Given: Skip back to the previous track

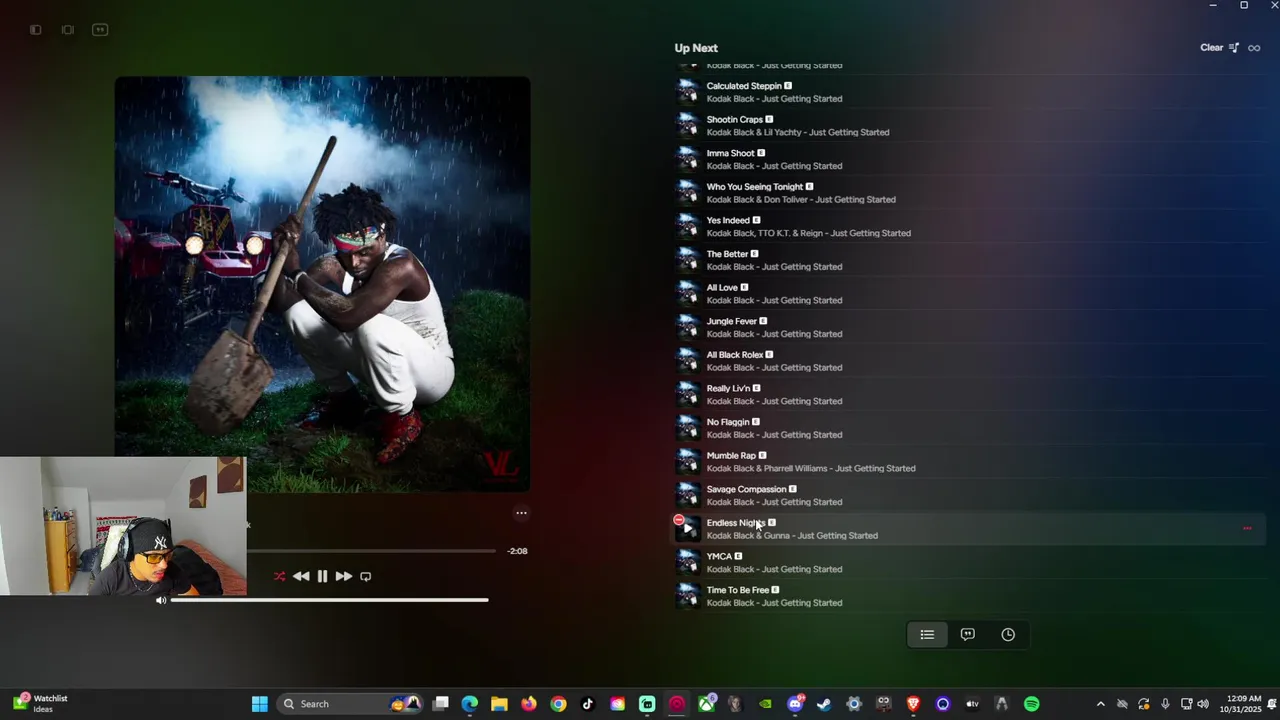Looking at the screenshot, I should pos(301,576).
